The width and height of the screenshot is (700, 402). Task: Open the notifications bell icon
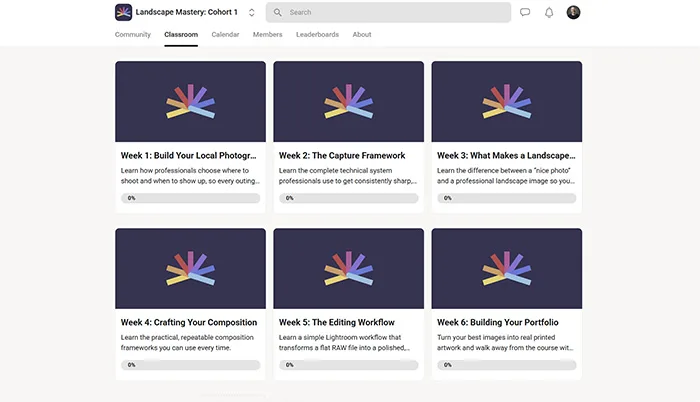pyautogui.click(x=549, y=12)
